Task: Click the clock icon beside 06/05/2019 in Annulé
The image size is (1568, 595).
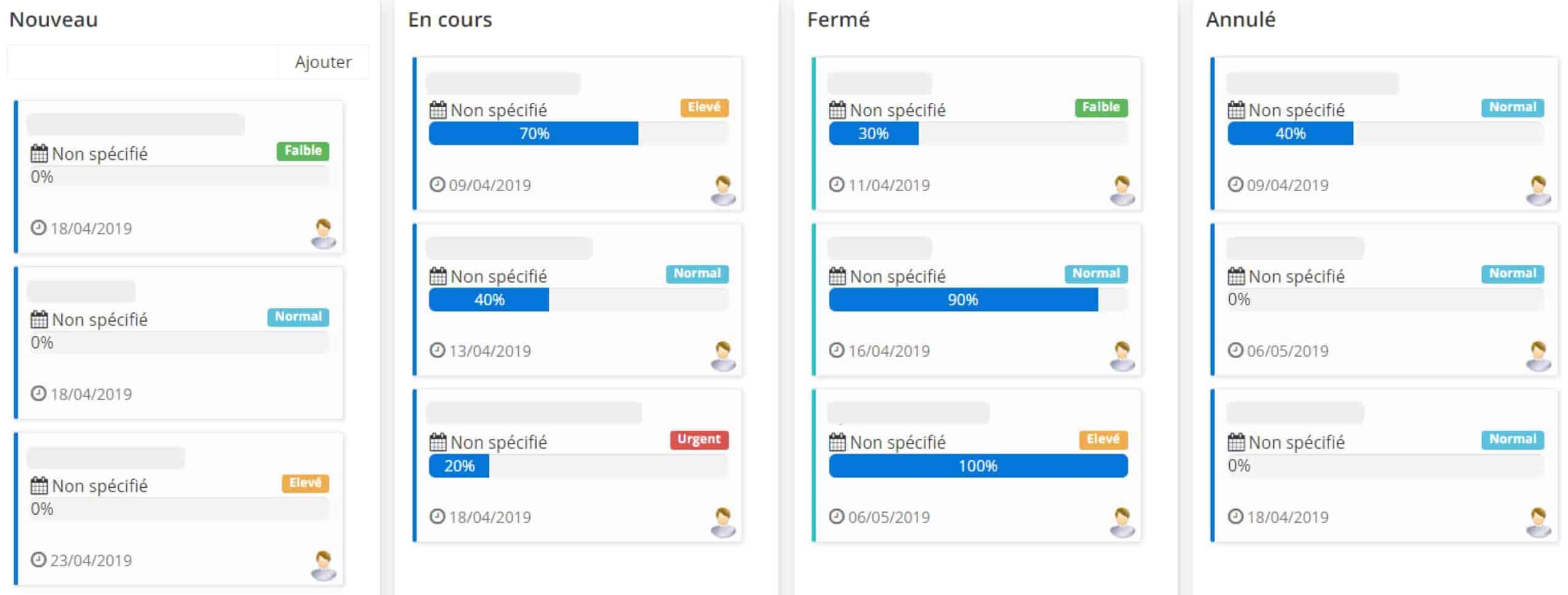Action: click(x=1235, y=350)
